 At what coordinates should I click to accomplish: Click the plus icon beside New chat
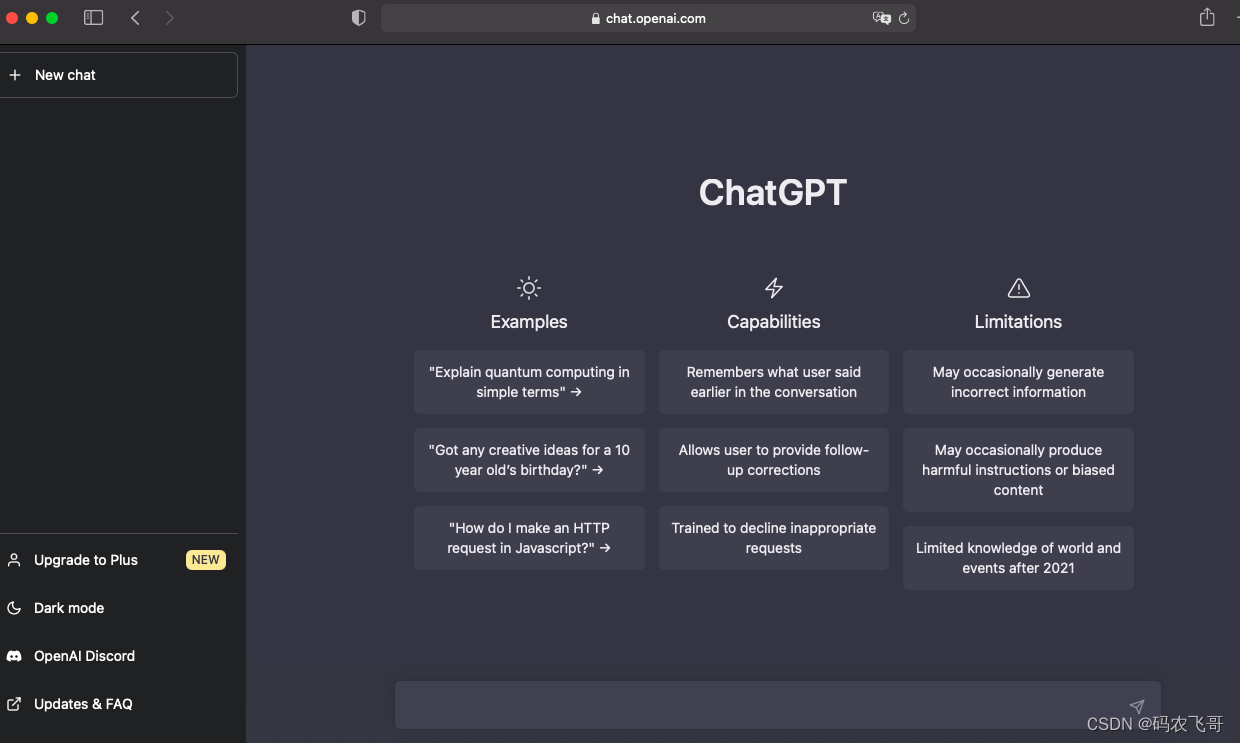point(15,75)
